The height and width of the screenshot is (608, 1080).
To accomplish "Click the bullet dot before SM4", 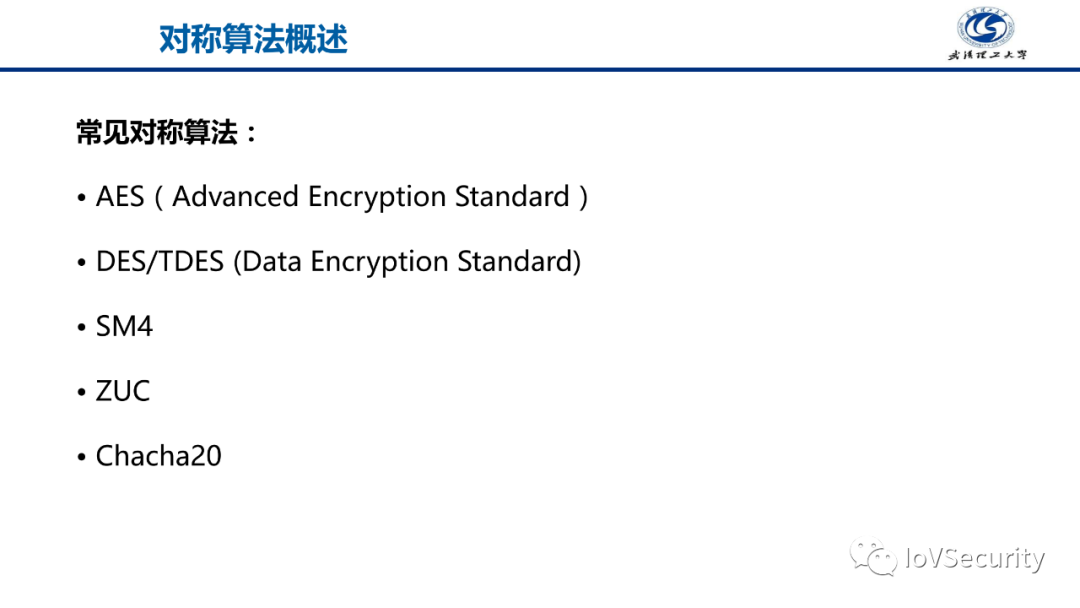I will [83, 328].
